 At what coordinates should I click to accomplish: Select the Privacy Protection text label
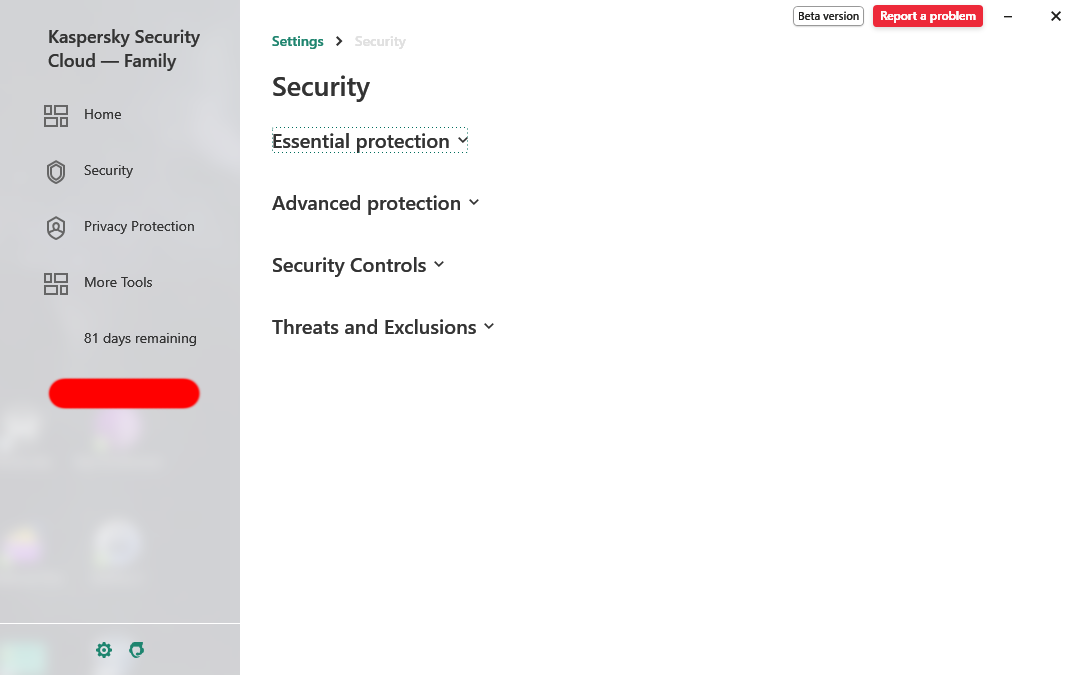pos(139,226)
